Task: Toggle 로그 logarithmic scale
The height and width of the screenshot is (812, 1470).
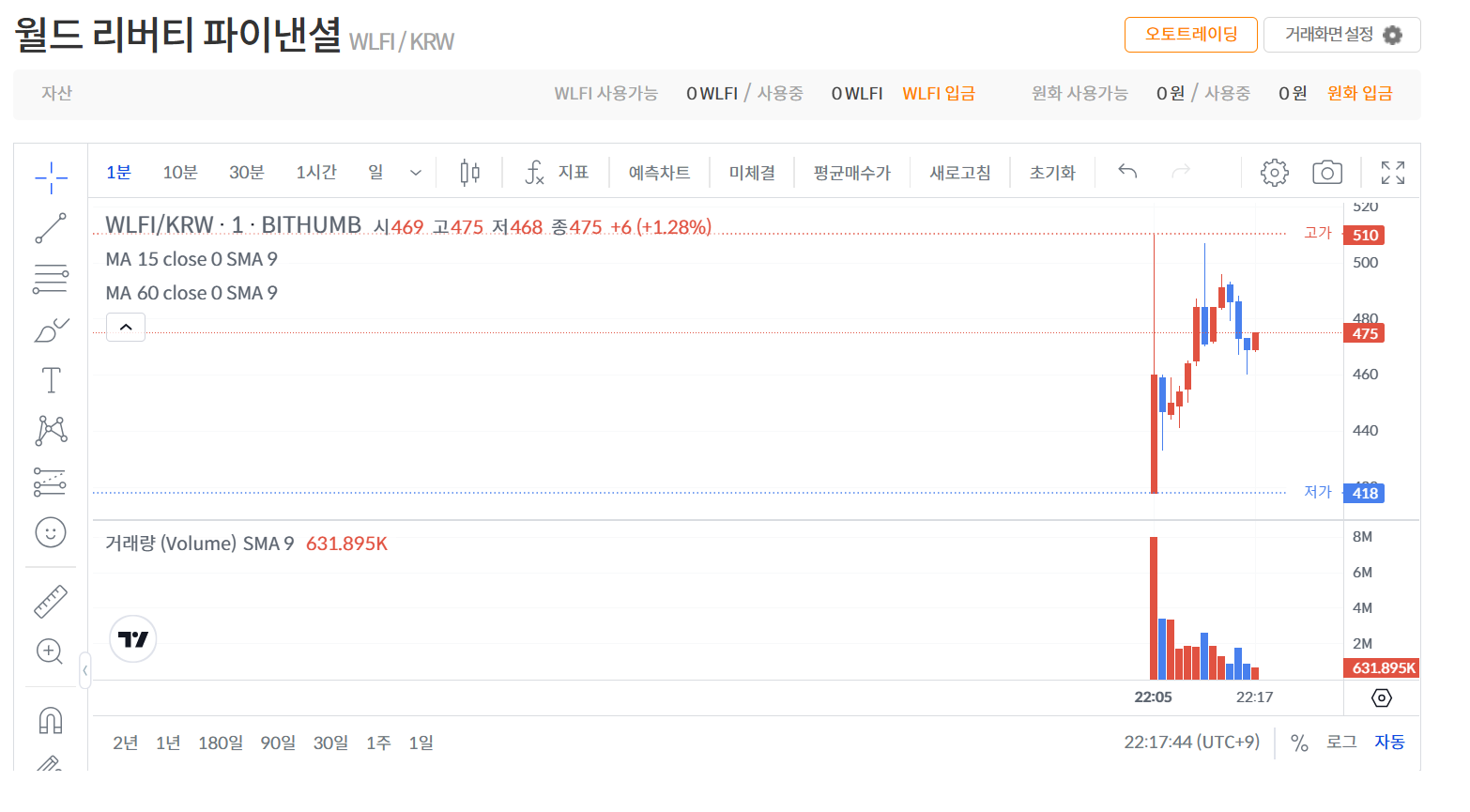Action: pos(1341,743)
